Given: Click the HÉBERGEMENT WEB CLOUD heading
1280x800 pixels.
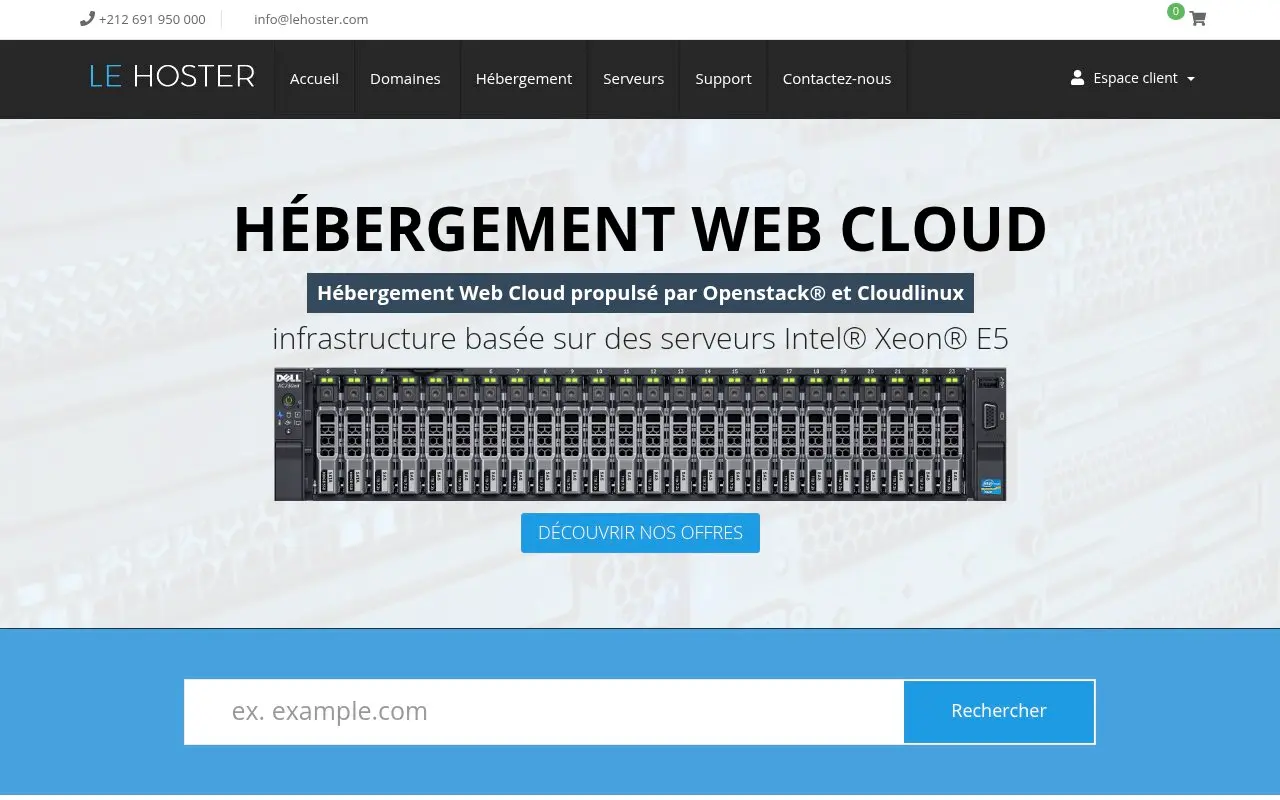Looking at the screenshot, I should (640, 228).
